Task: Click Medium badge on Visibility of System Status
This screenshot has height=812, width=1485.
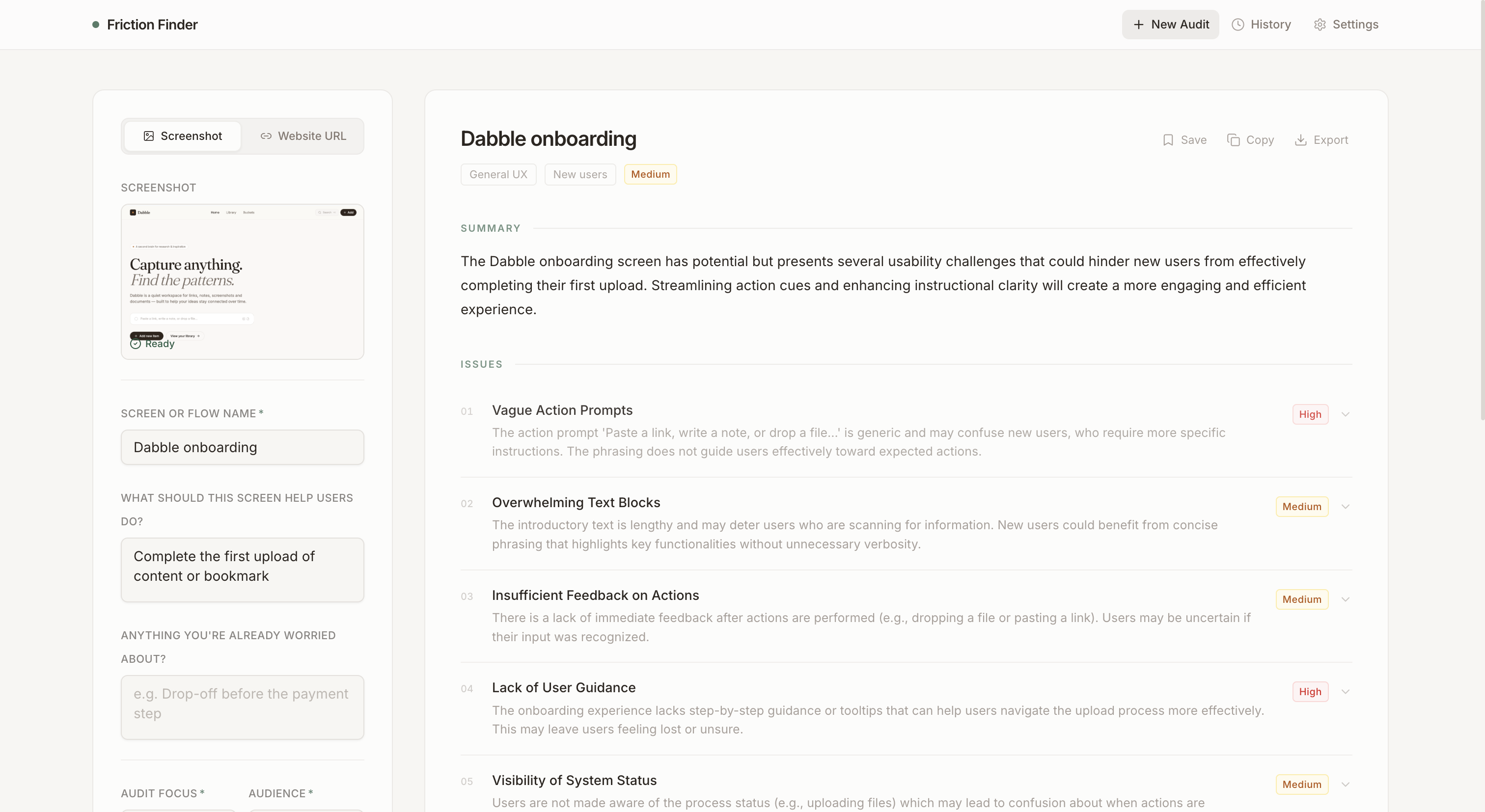Action: point(1302,785)
